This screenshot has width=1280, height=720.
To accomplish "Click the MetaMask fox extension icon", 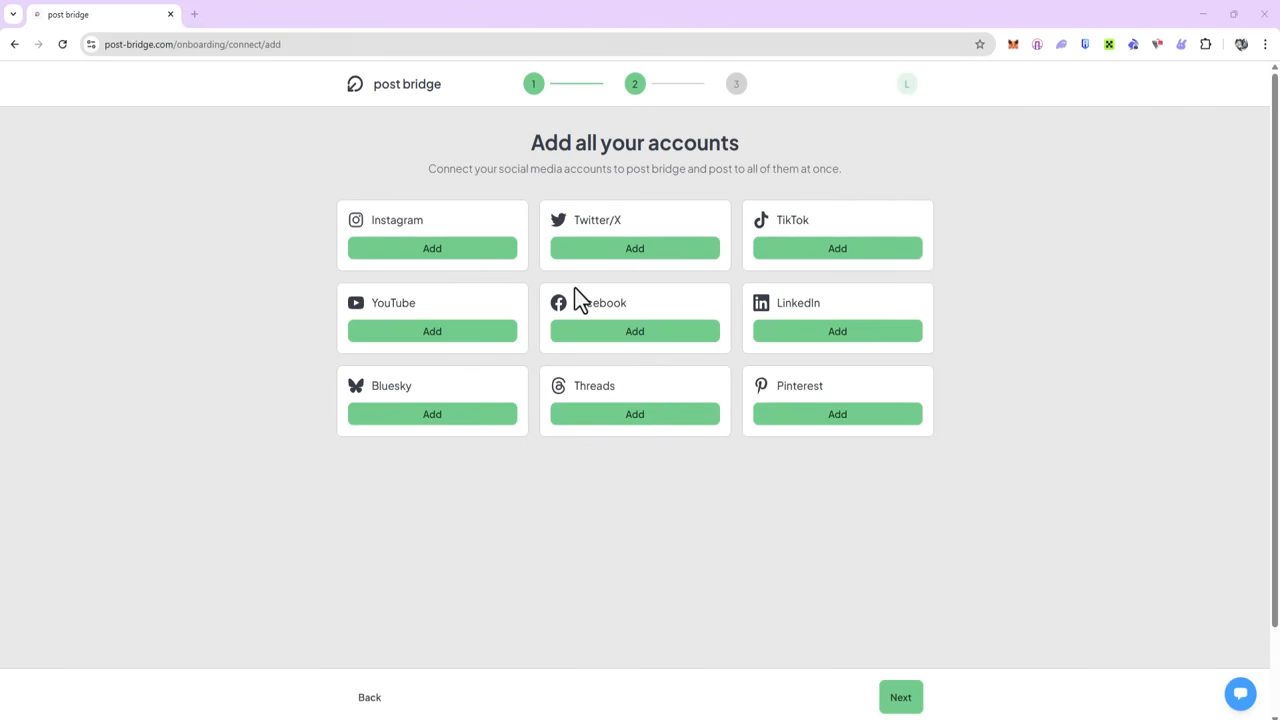I will click(1013, 44).
